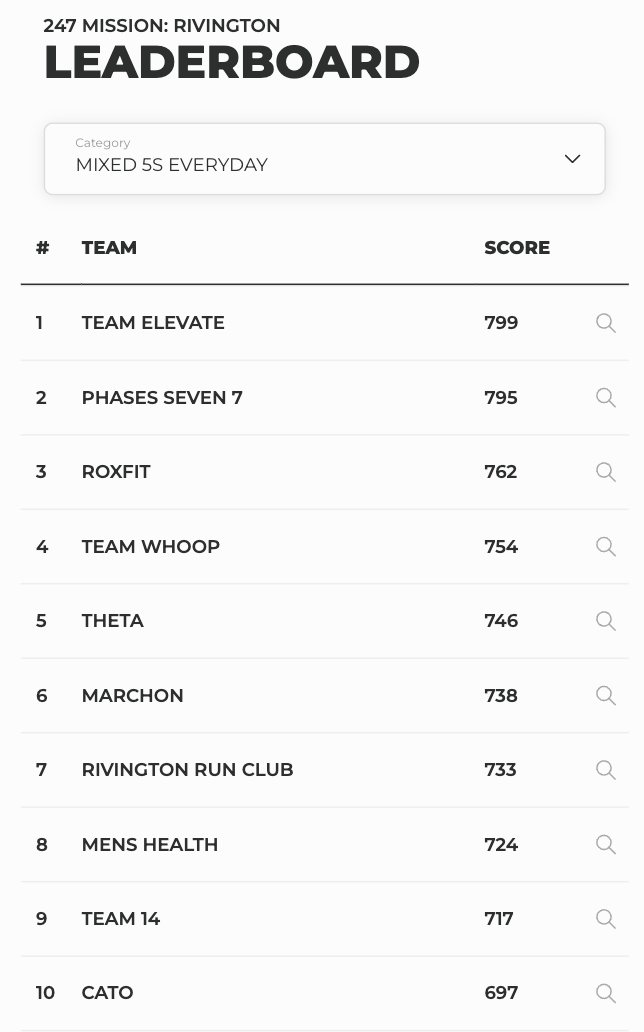Sort by the Score column header
The image size is (644, 1032).
[517, 247]
